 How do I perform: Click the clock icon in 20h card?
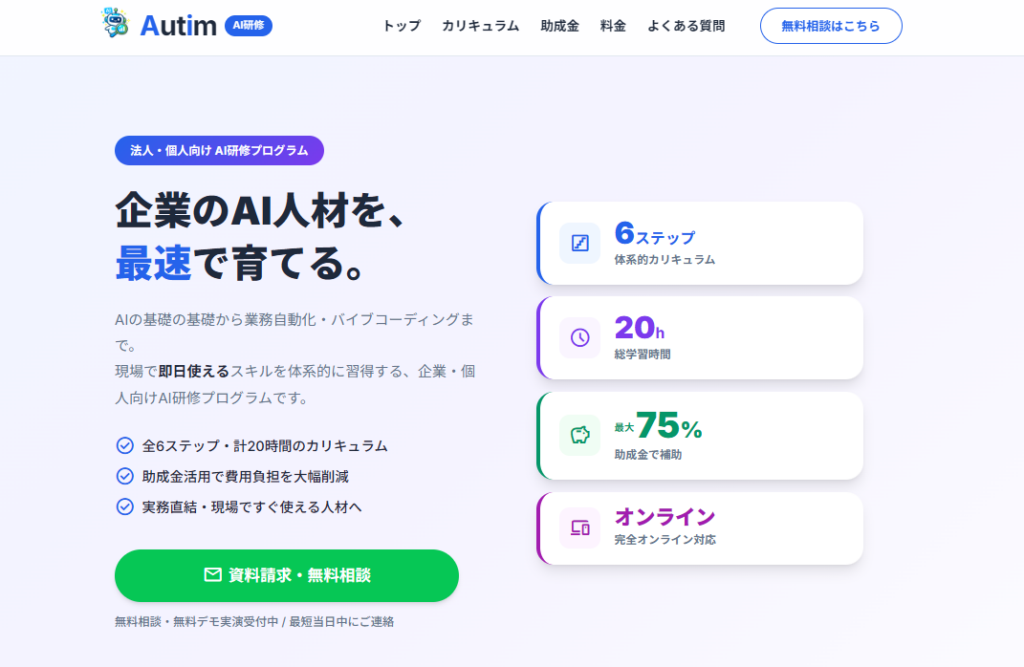click(x=580, y=337)
